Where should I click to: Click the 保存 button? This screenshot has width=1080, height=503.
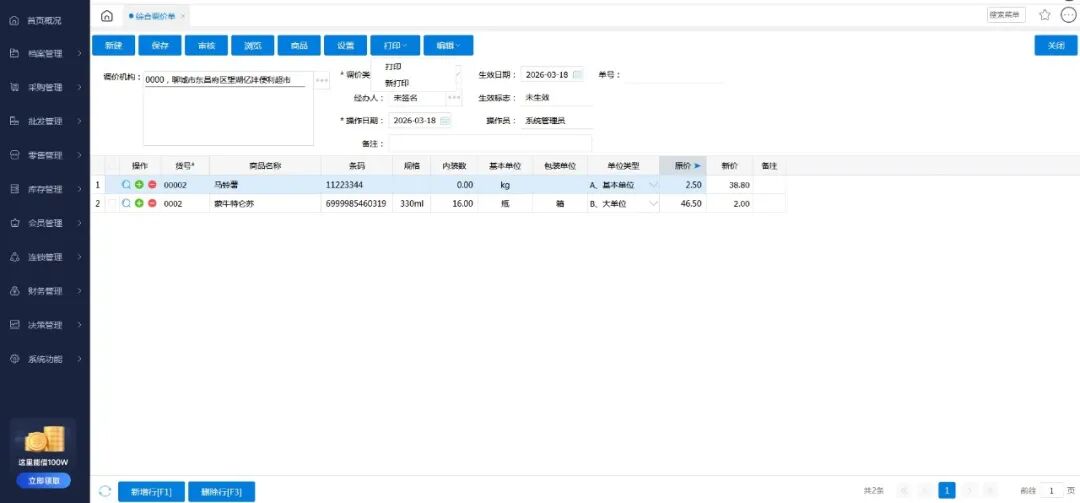tap(160, 46)
